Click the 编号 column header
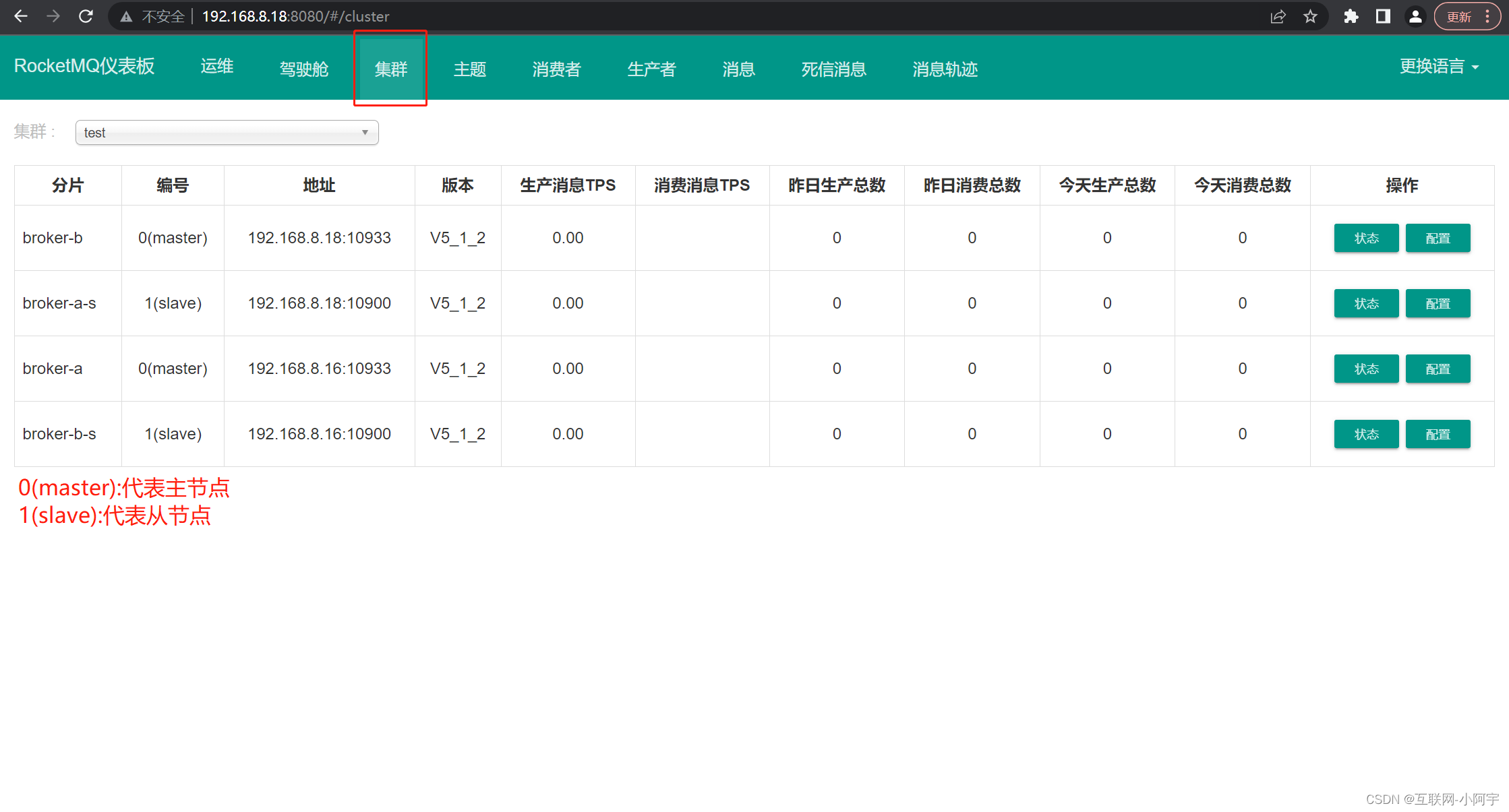This screenshot has width=1509, height=812. [173, 185]
